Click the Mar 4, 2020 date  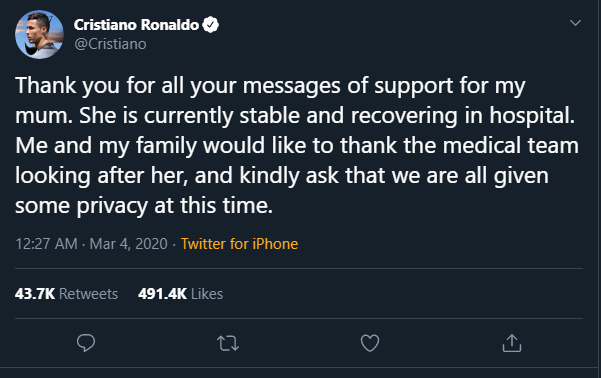click(x=128, y=244)
